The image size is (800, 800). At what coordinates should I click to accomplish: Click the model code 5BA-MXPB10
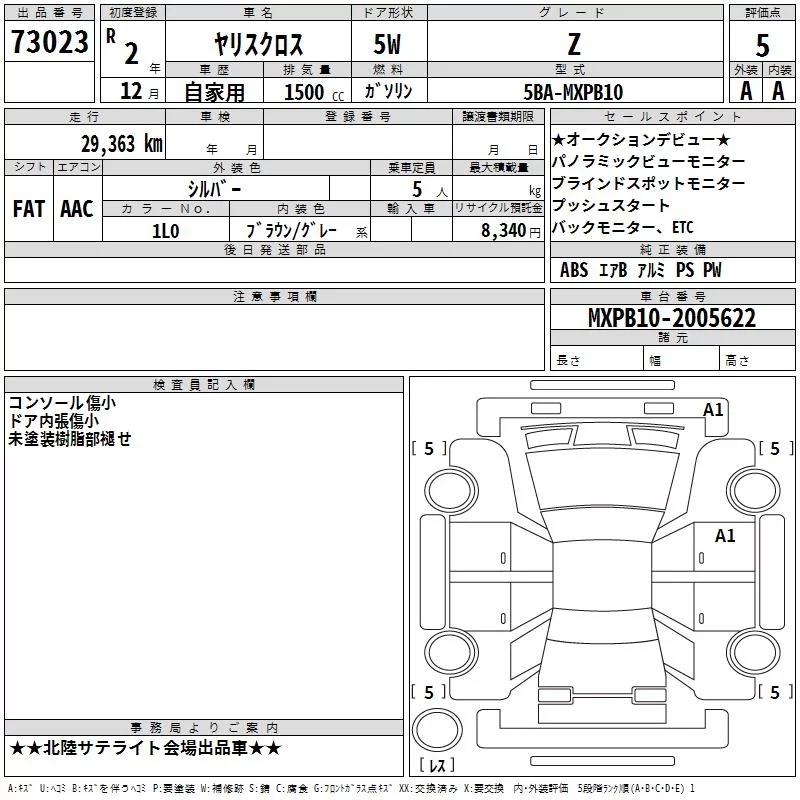tap(573, 91)
